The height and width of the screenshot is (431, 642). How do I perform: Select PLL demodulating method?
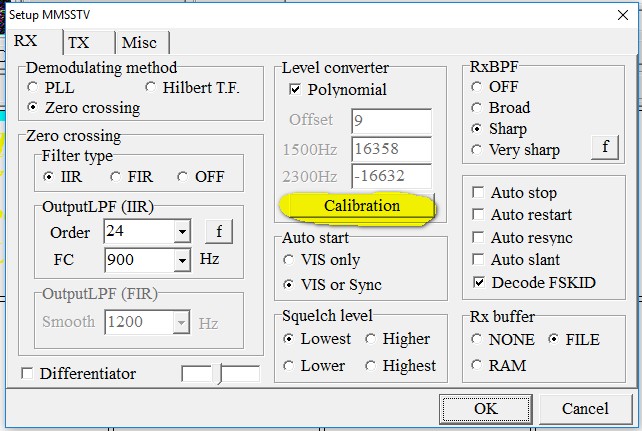pyautogui.click(x=35, y=88)
